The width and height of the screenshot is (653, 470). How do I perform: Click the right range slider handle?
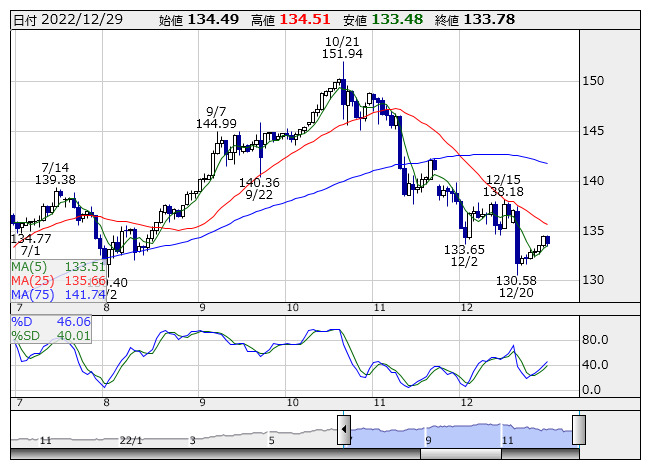click(x=579, y=430)
